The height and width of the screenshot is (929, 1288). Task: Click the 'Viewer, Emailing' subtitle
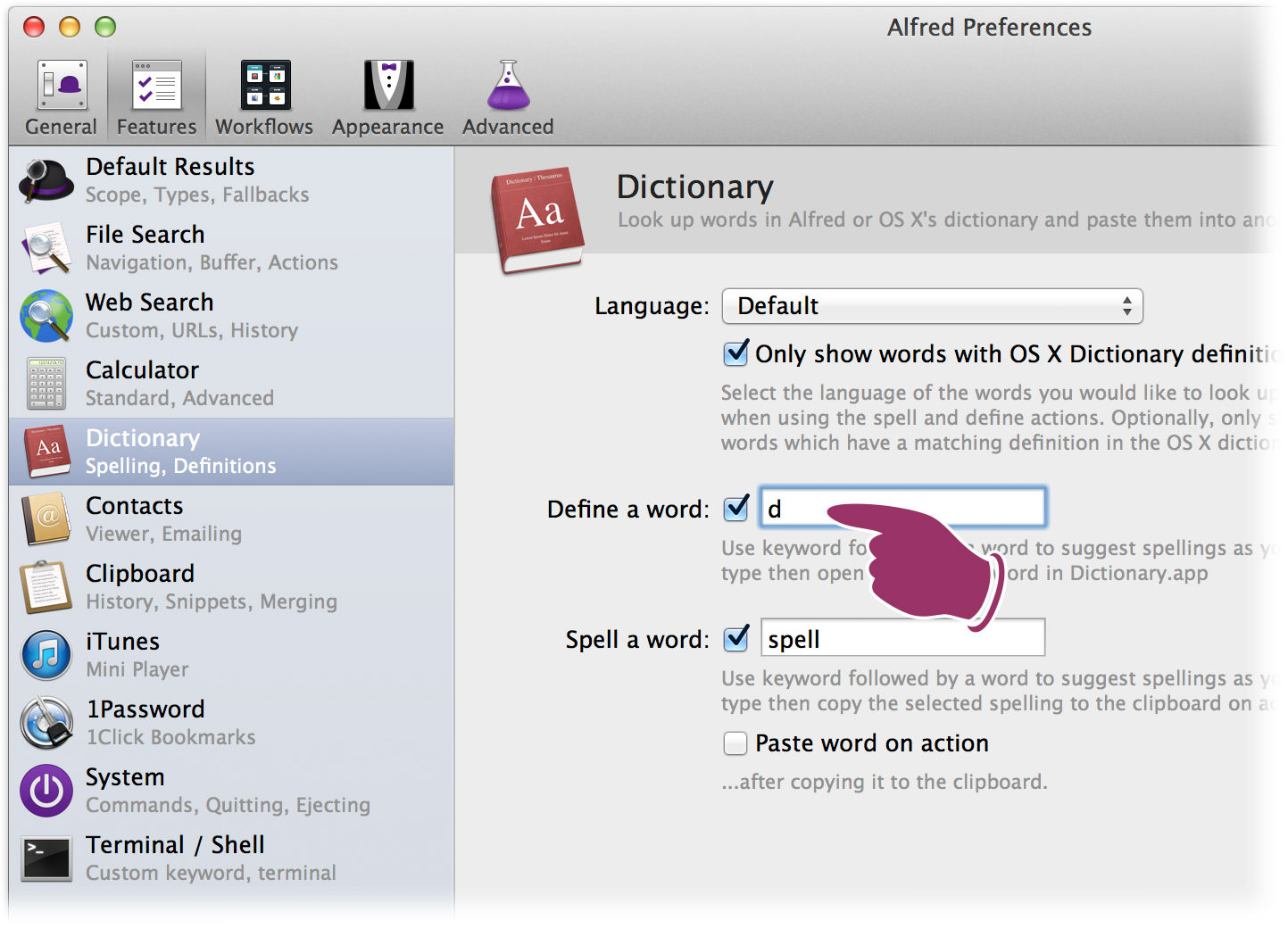point(163,534)
